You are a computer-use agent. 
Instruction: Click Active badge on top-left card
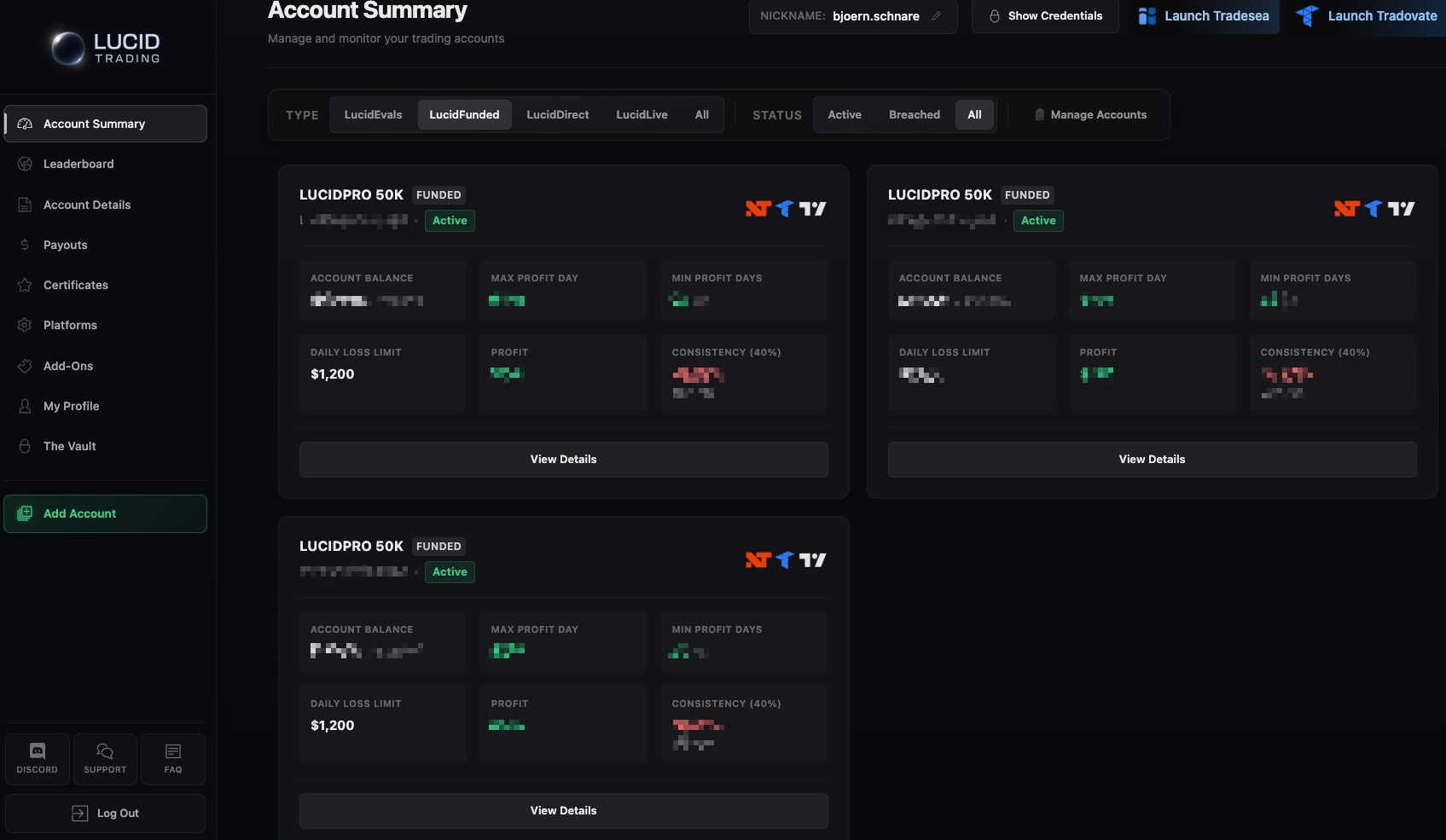pyautogui.click(x=450, y=221)
